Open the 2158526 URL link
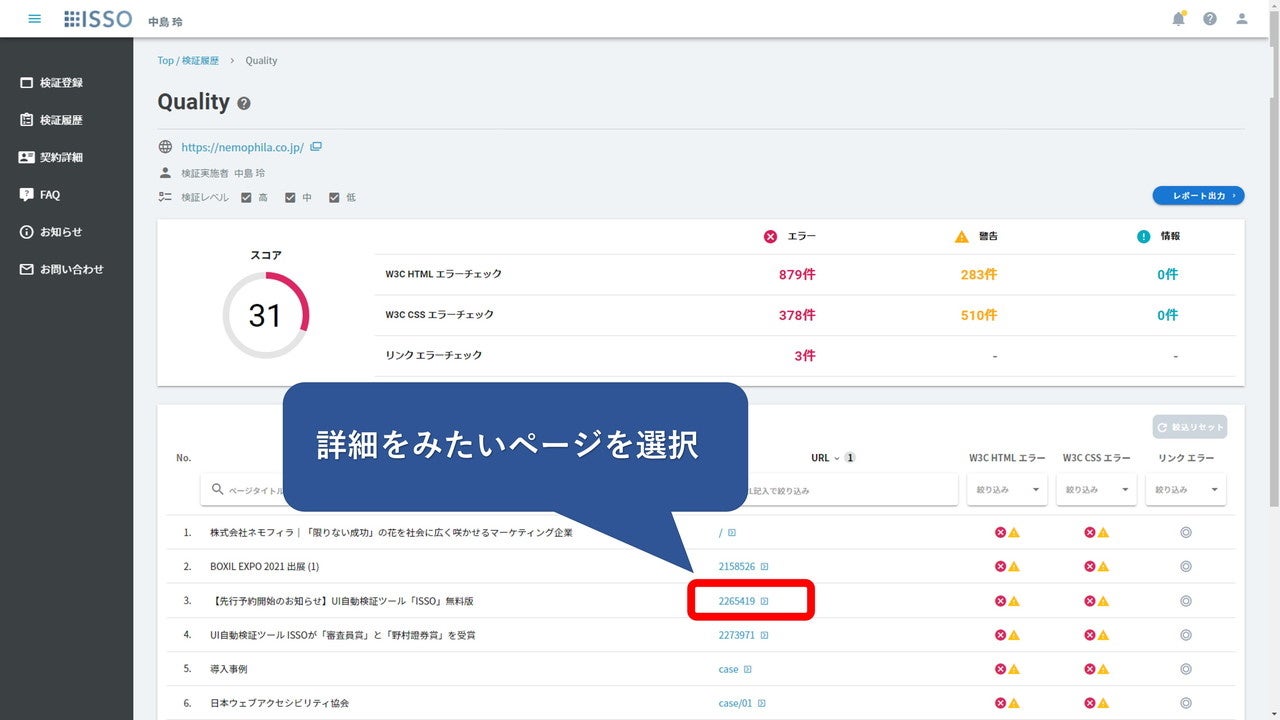Viewport: 1280px width, 720px height. click(737, 567)
